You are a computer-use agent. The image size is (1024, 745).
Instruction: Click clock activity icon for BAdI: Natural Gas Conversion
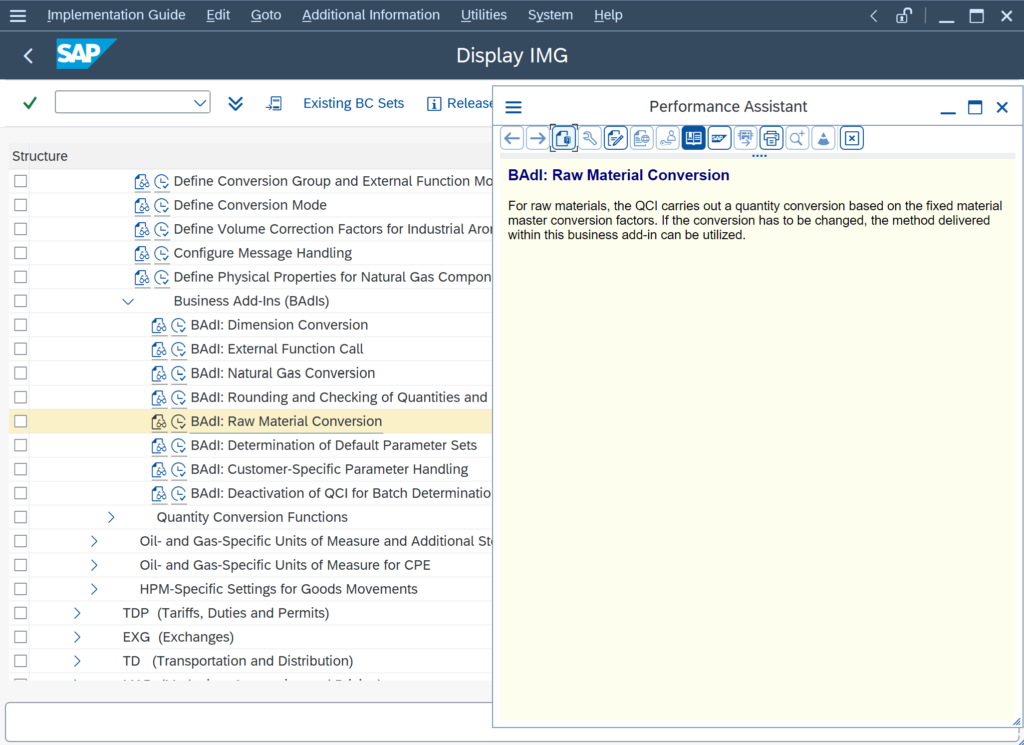pyautogui.click(x=178, y=373)
